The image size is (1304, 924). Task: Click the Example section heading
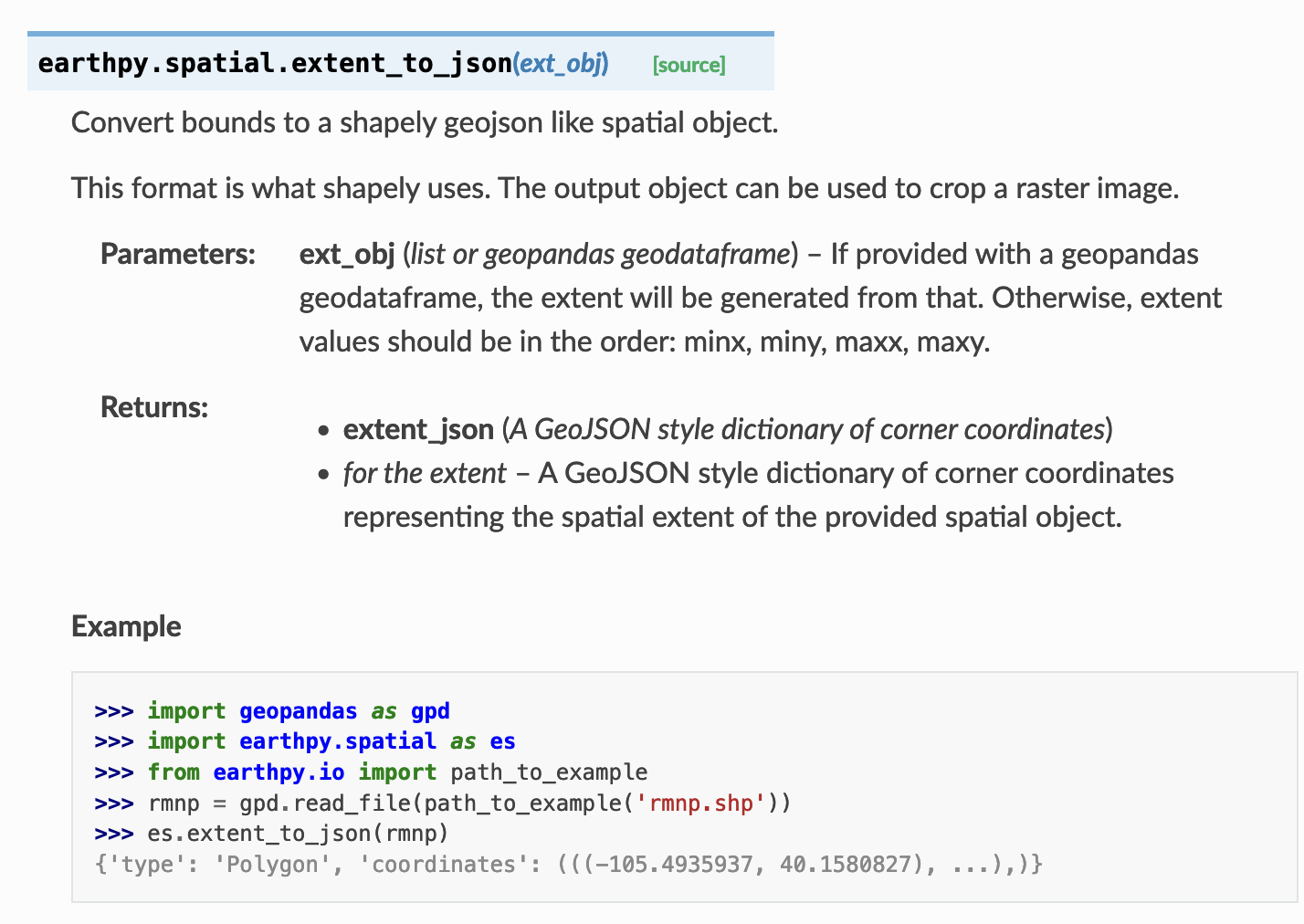point(126,626)
